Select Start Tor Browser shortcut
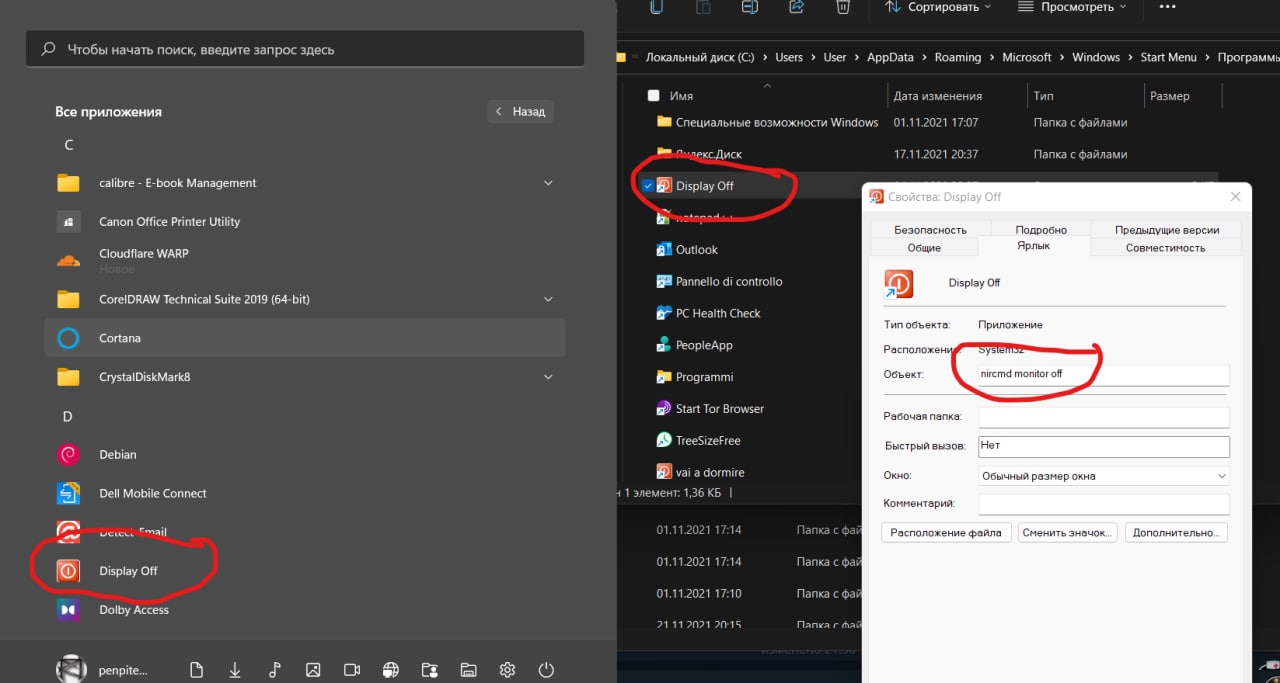 coord(719,409)
